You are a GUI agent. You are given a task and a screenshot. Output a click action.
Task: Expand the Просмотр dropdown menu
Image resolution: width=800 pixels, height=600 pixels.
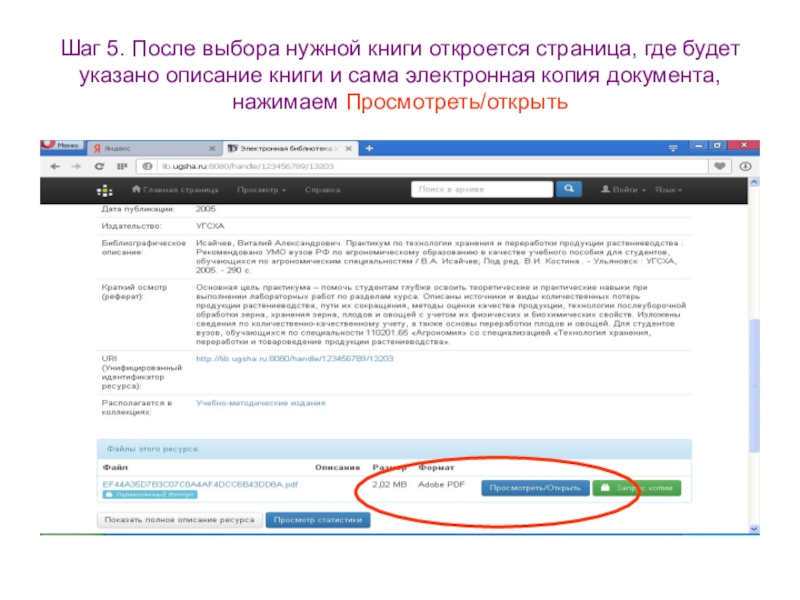pyautogui.click(x=261, y=189)
